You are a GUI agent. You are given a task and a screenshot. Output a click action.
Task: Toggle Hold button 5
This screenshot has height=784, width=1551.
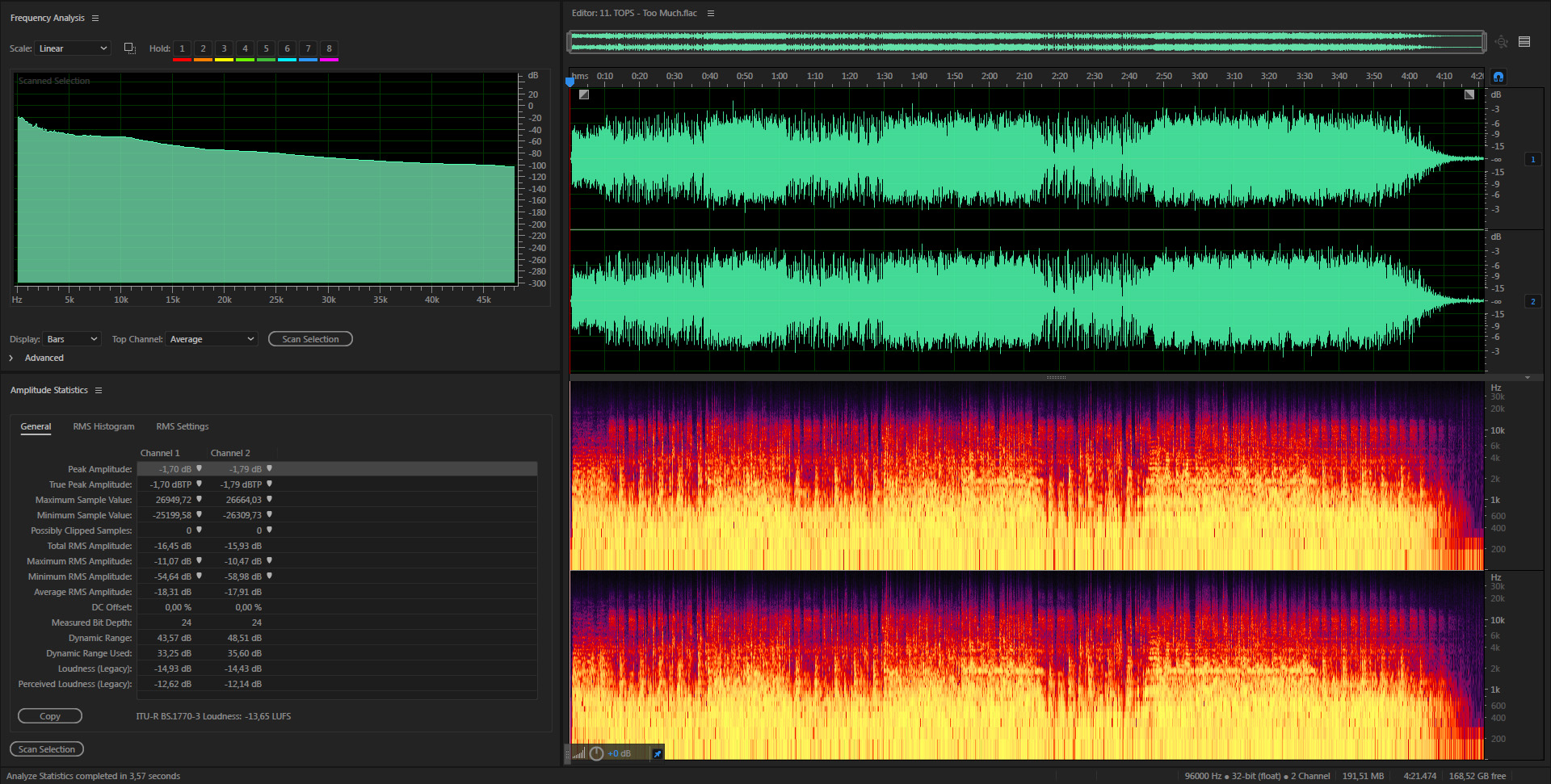(x=266, y=48)
